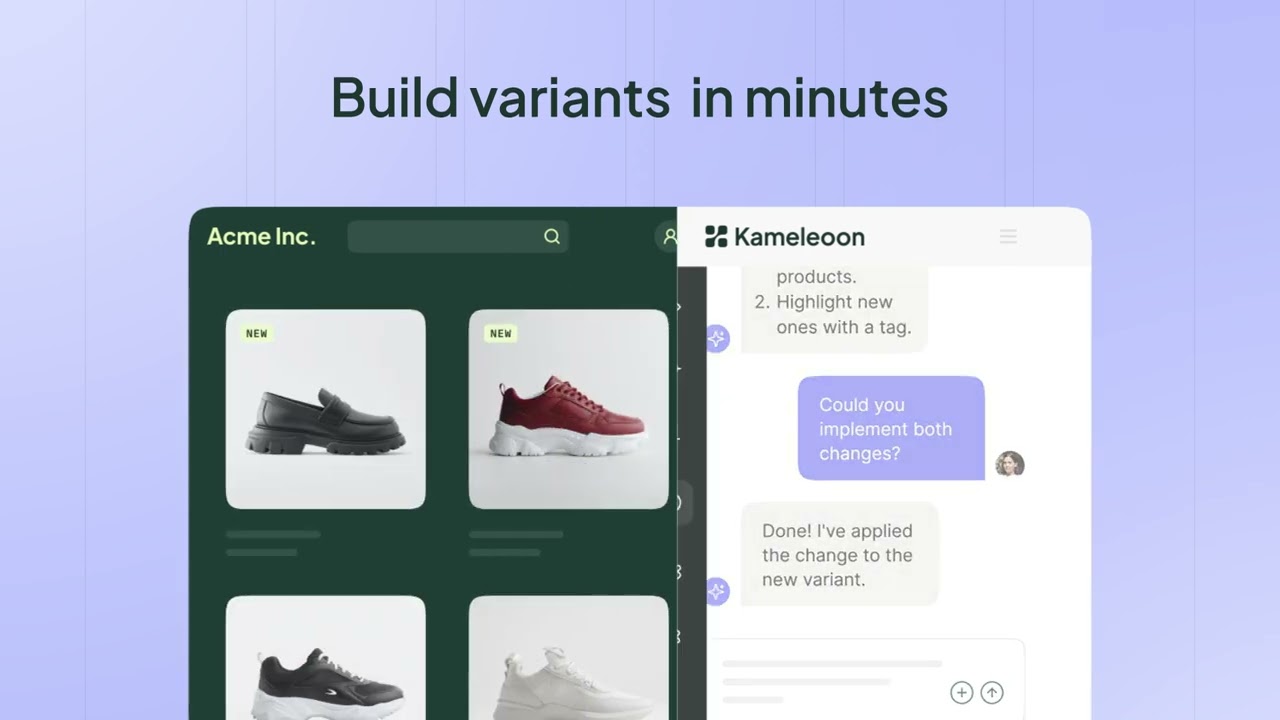
Task: Open the black loafer product image
Action: [326, 409]
